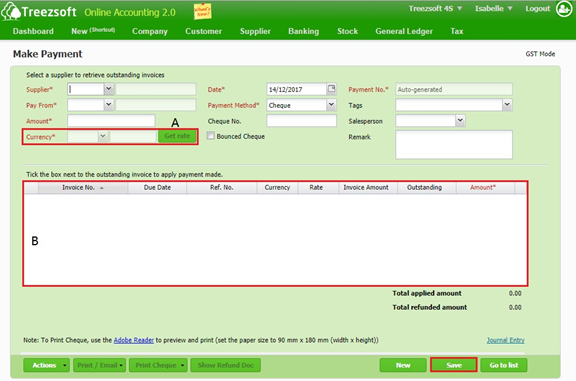Open the Print / Email dropdown
The image size is (576, 381).
100,365
